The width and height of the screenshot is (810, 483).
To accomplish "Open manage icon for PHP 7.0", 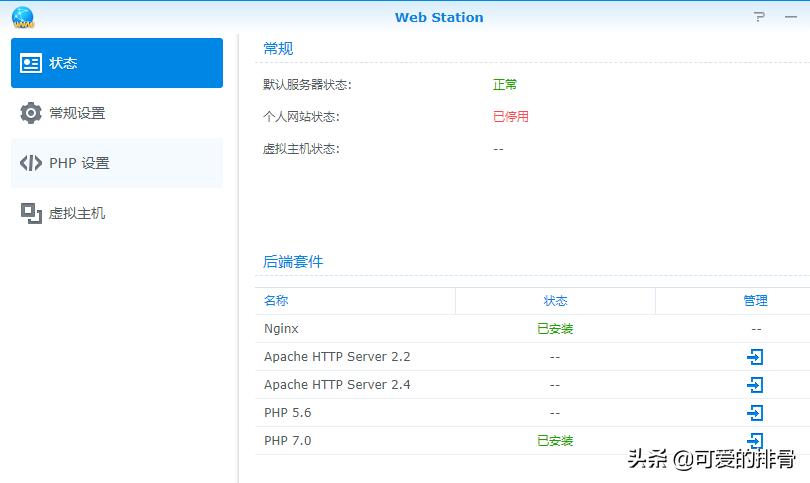I will (755, 440).
